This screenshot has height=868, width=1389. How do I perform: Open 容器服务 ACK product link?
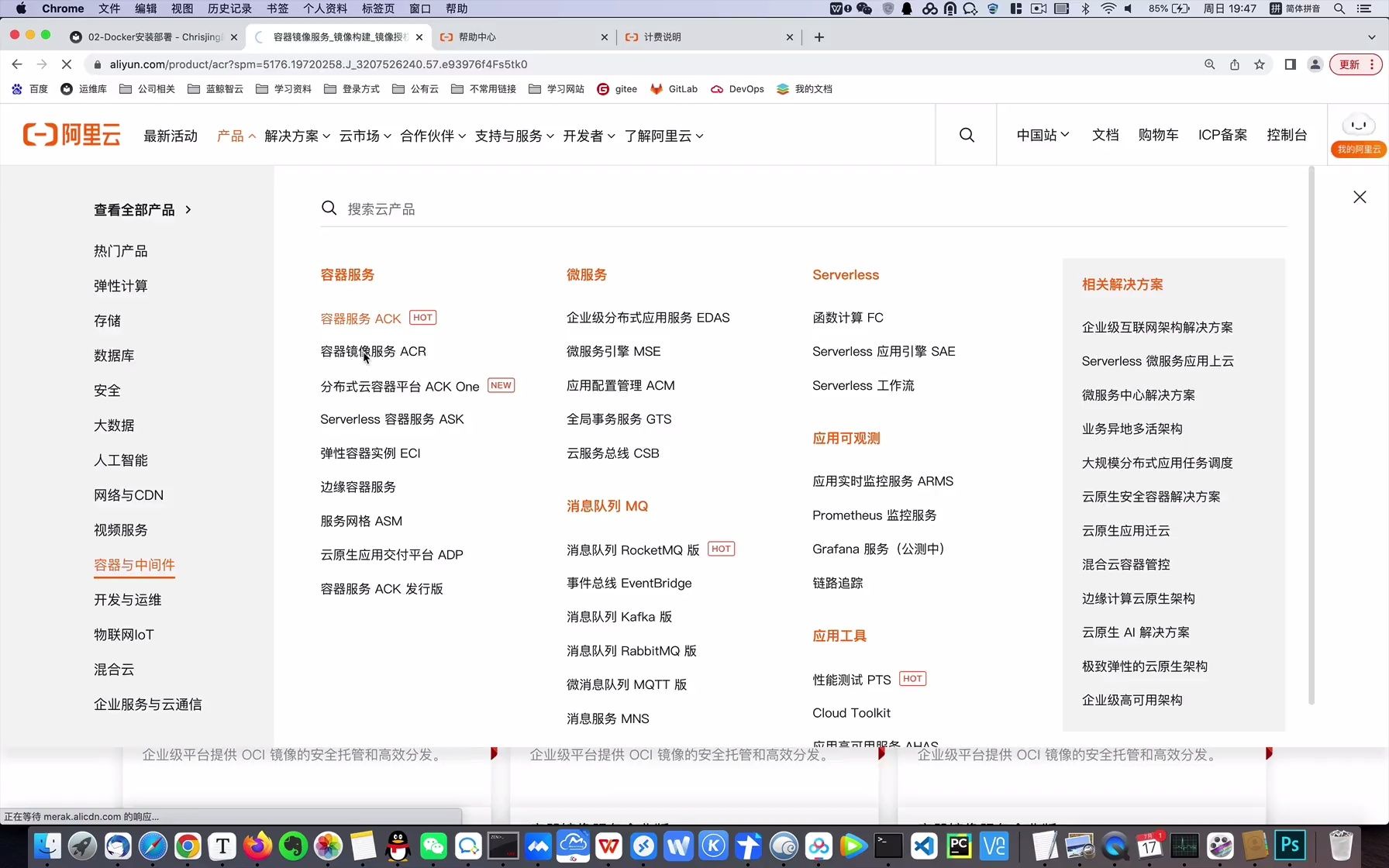pyautogui.click(x=361, y=319)
